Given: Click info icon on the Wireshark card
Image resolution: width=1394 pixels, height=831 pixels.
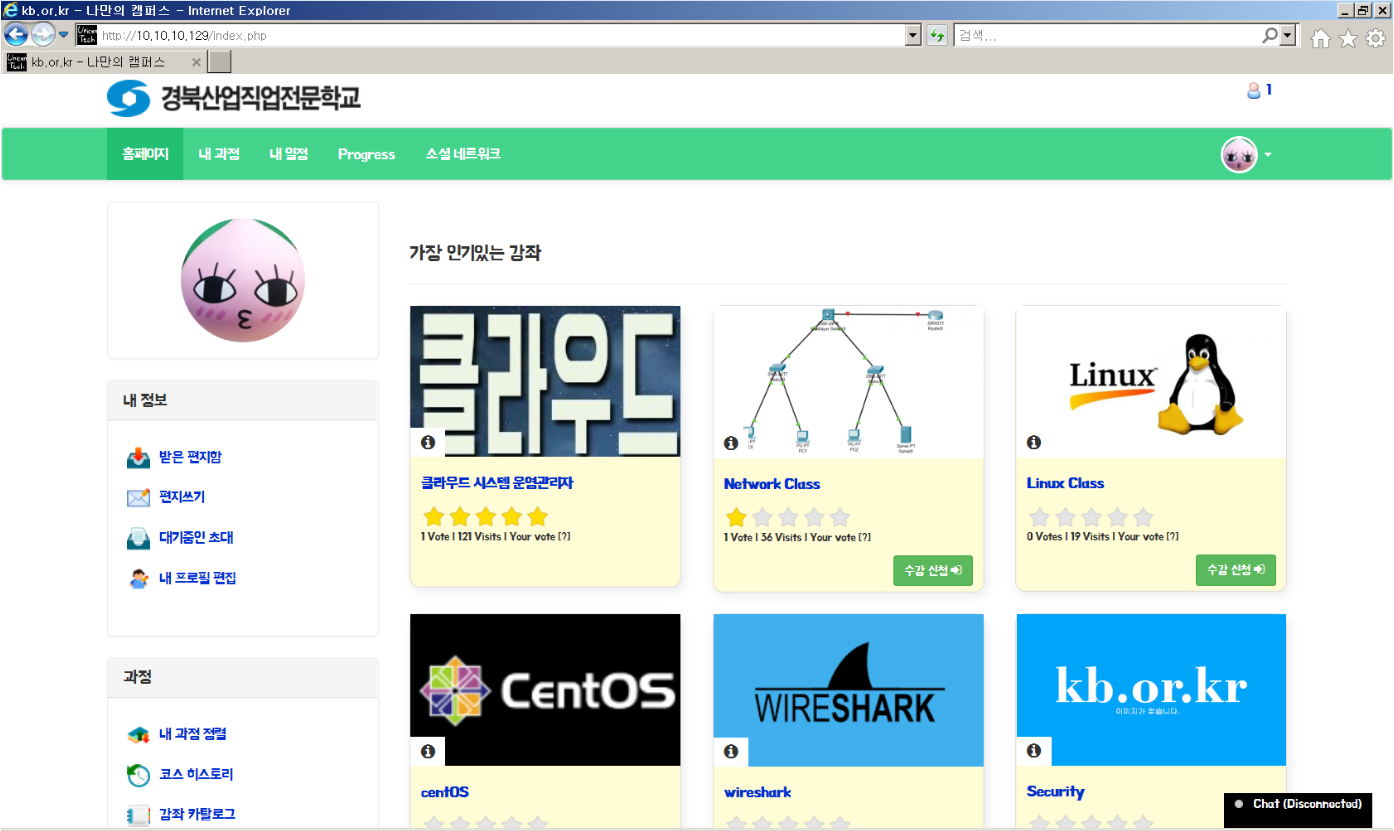Looking at the screenshot, I should pos(731,751).
